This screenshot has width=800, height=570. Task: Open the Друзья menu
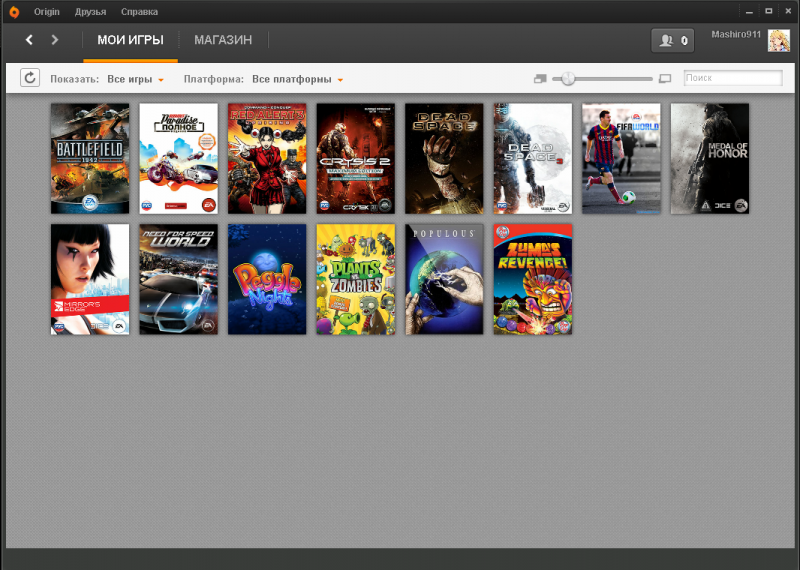coord(91,12)
